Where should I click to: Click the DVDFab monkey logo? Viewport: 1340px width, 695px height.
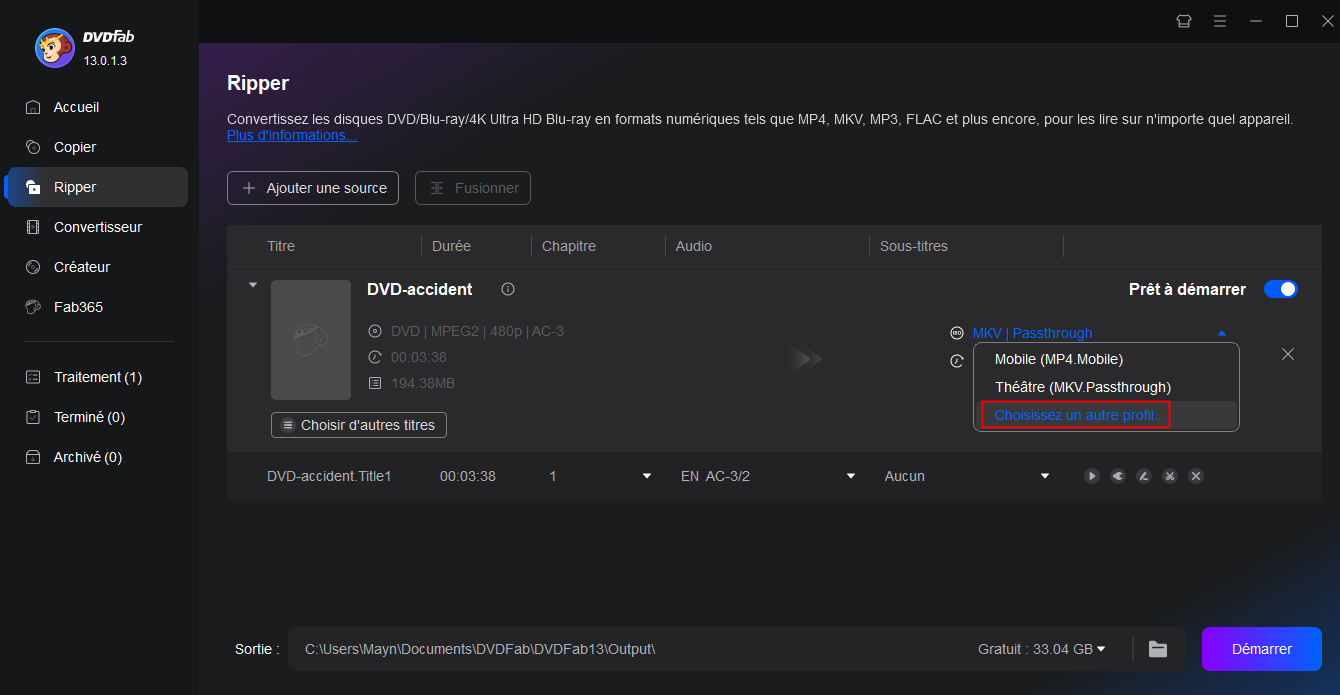54,47
